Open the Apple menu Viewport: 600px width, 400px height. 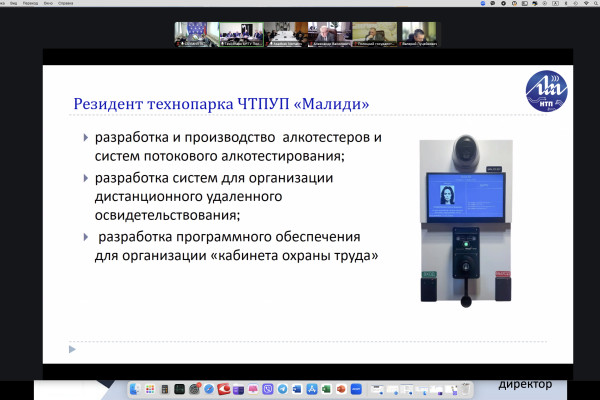tap(3, 3)
